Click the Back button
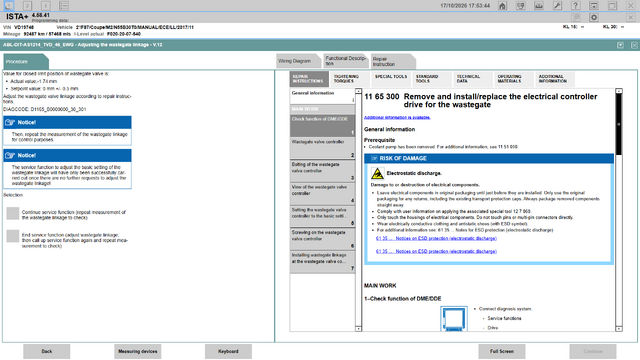 click(x=47, y=351)
